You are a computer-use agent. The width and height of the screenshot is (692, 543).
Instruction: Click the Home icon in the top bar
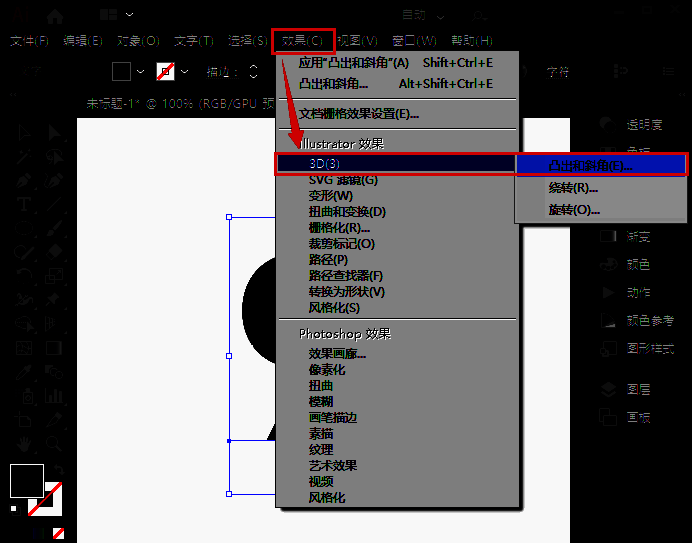tap(54, 16)
